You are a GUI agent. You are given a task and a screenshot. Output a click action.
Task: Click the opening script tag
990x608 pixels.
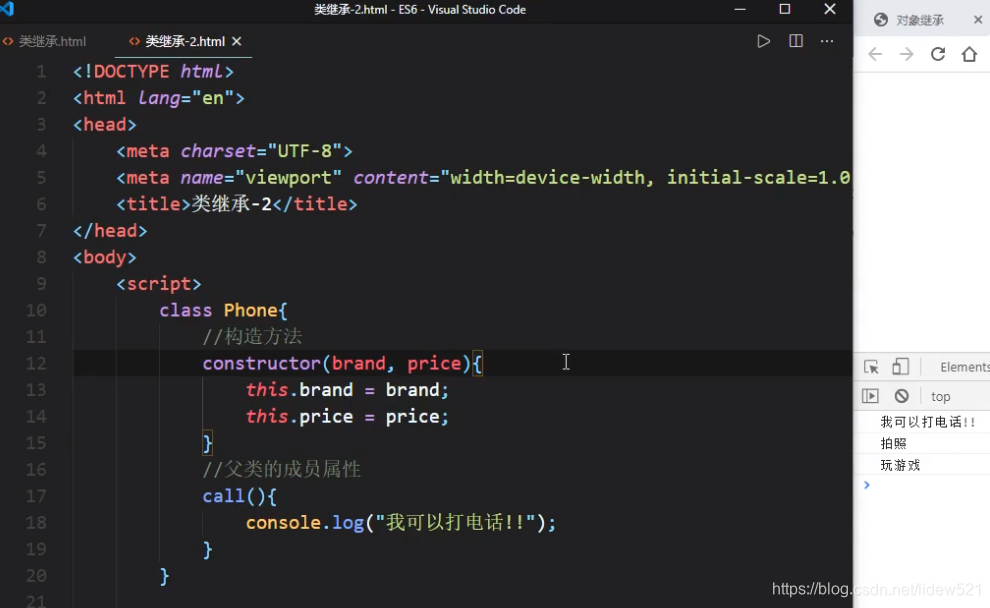[158, 284]
